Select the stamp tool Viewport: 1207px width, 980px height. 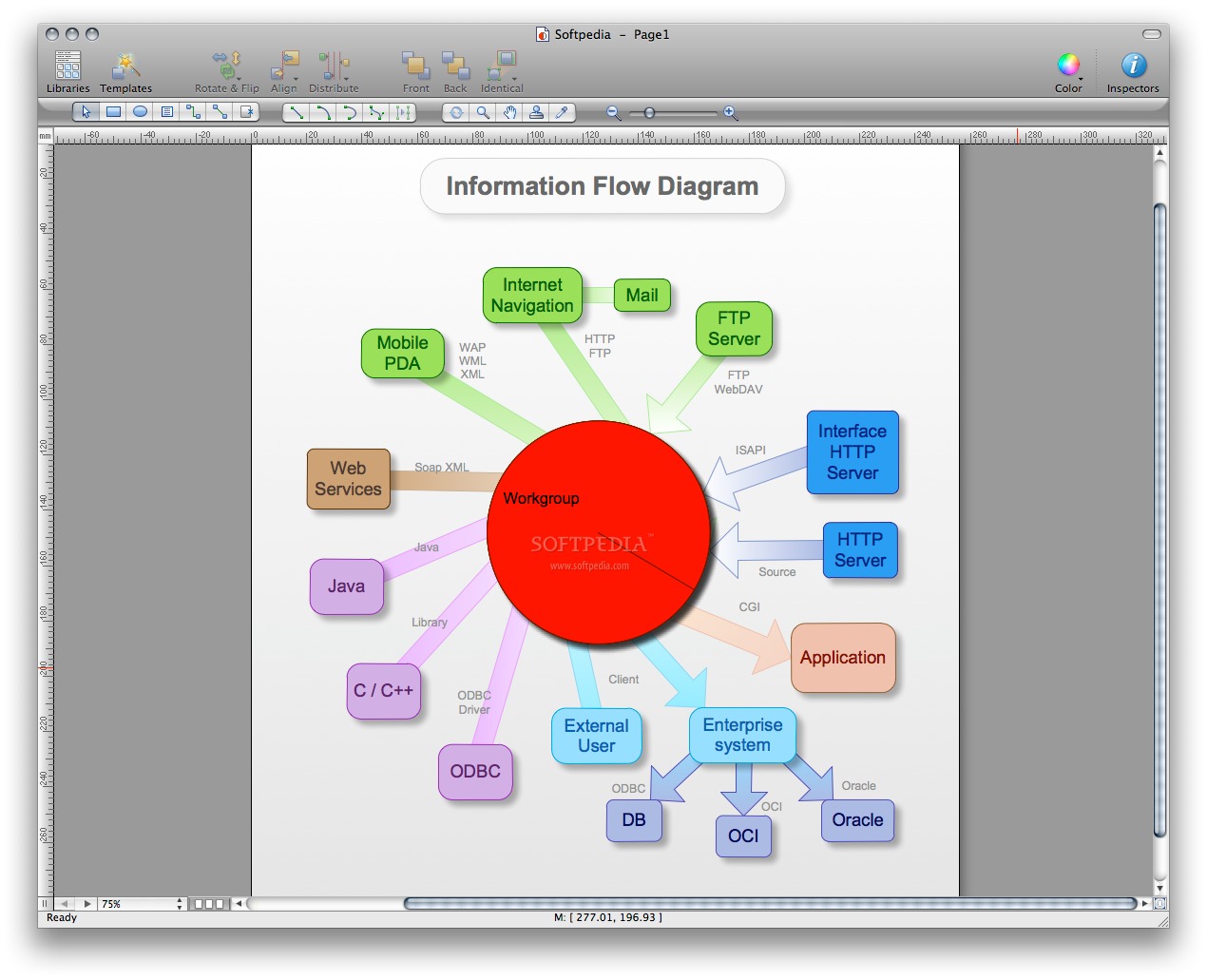click(x=536, y=112)
